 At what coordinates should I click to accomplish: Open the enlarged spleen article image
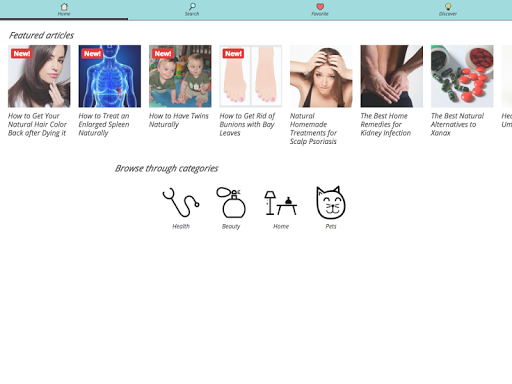(110, 76)
